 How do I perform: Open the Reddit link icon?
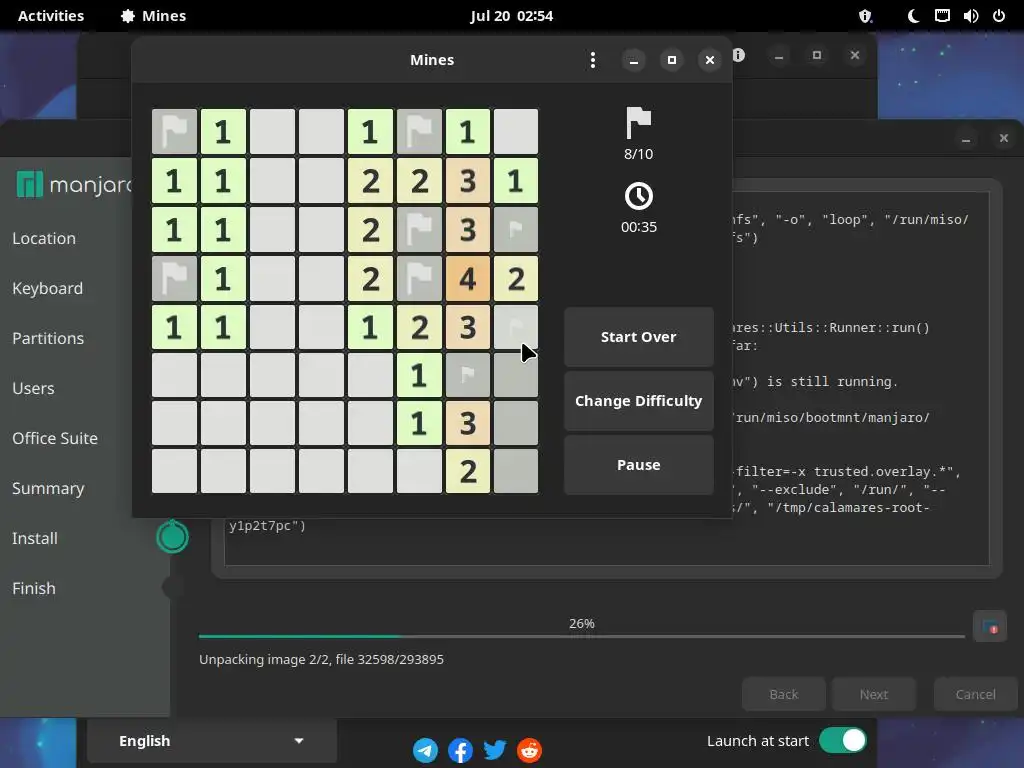tap(530, 750)
